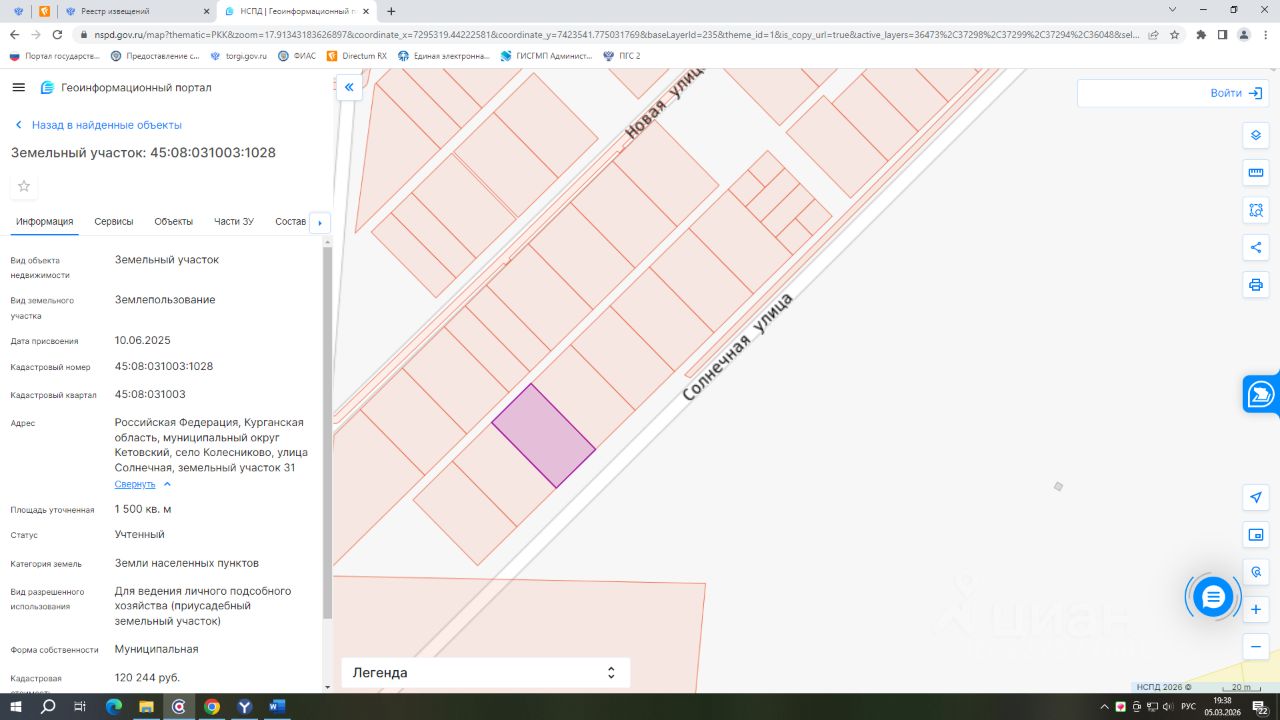Select the 'Информация' tab
Screen dimensions: 1280x720
tap(45, 222)
